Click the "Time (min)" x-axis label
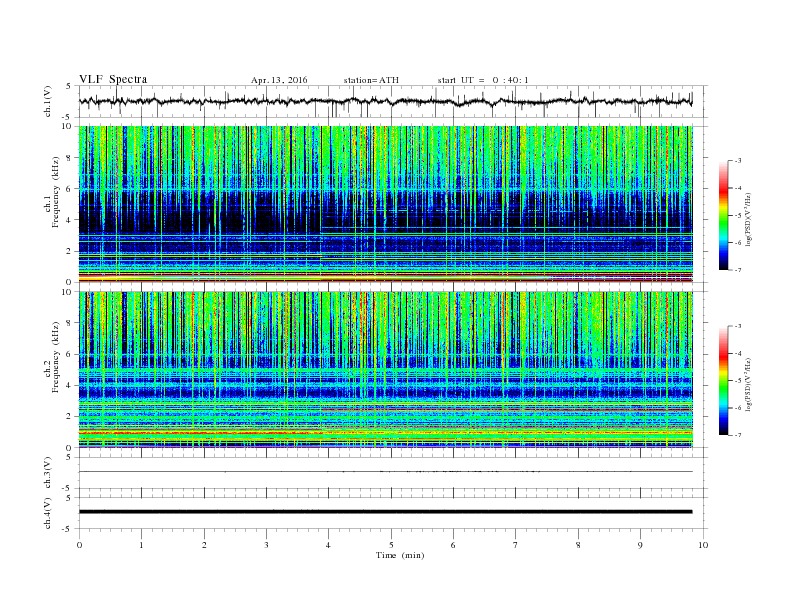The width and height of the screenshot is (792, 612). click(400, 555)
